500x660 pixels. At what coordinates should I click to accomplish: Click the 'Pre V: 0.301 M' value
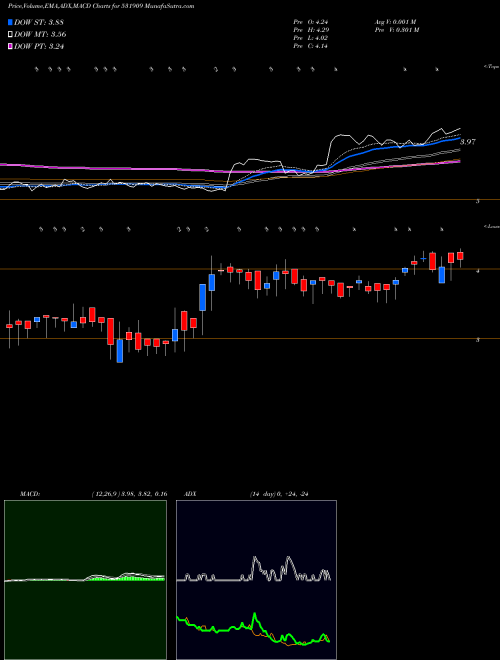pos(396,30)
